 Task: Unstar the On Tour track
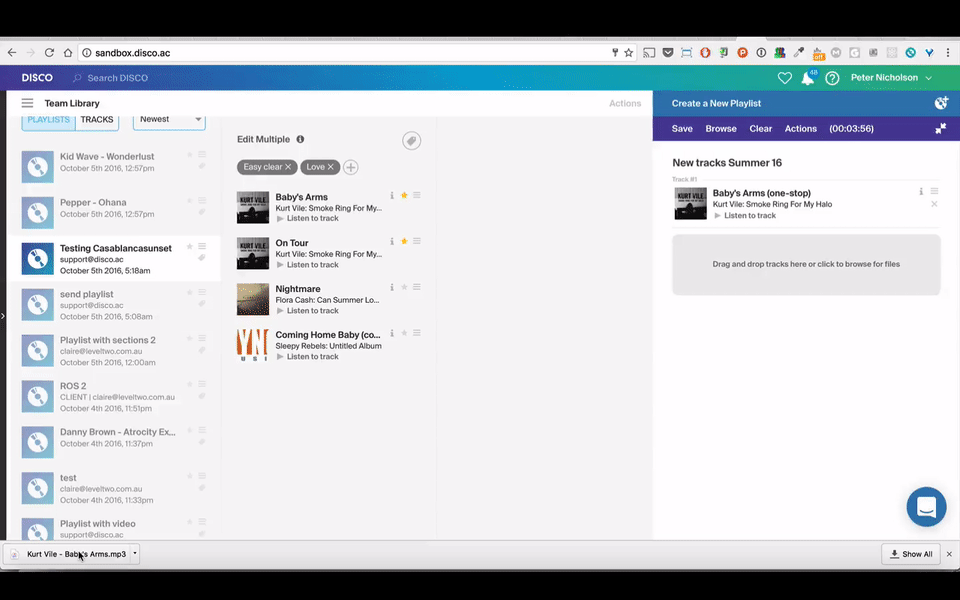404,241
